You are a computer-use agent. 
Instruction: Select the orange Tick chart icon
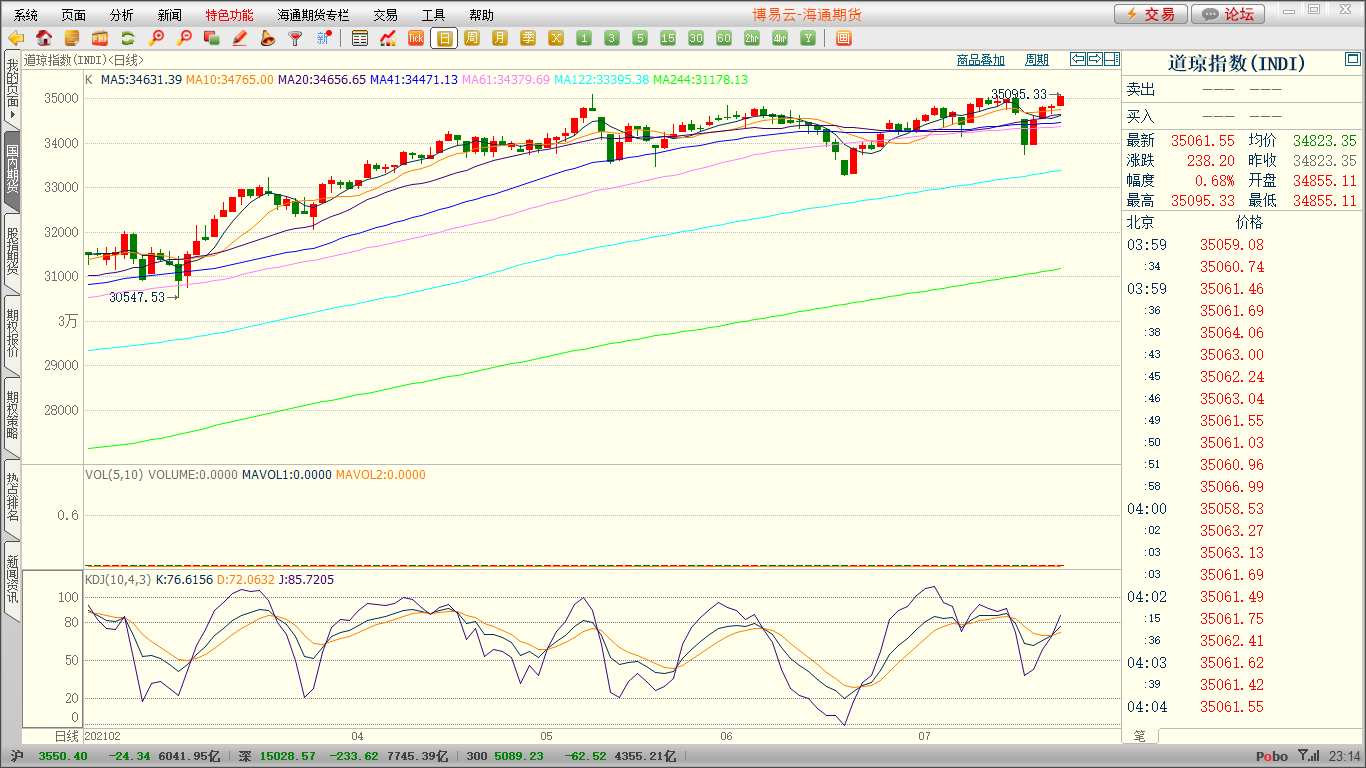[416, 39]
